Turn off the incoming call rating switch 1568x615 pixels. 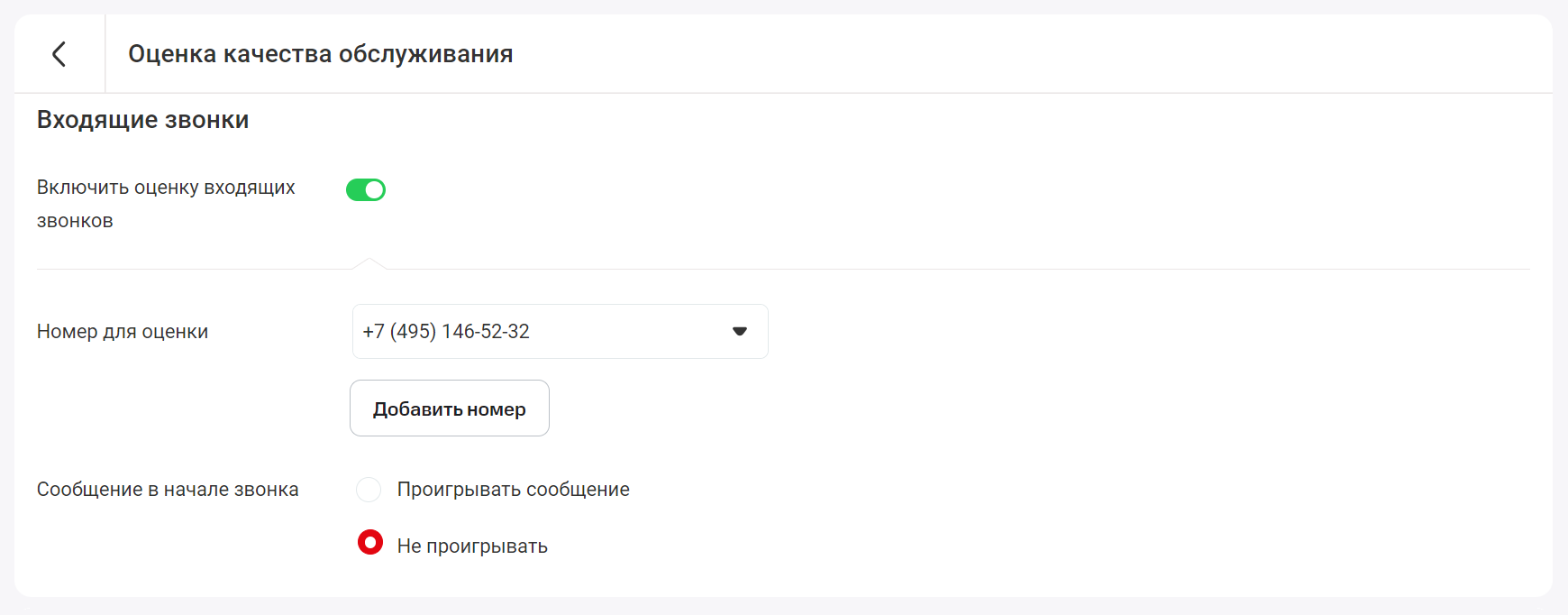click(x=366, y=189)
